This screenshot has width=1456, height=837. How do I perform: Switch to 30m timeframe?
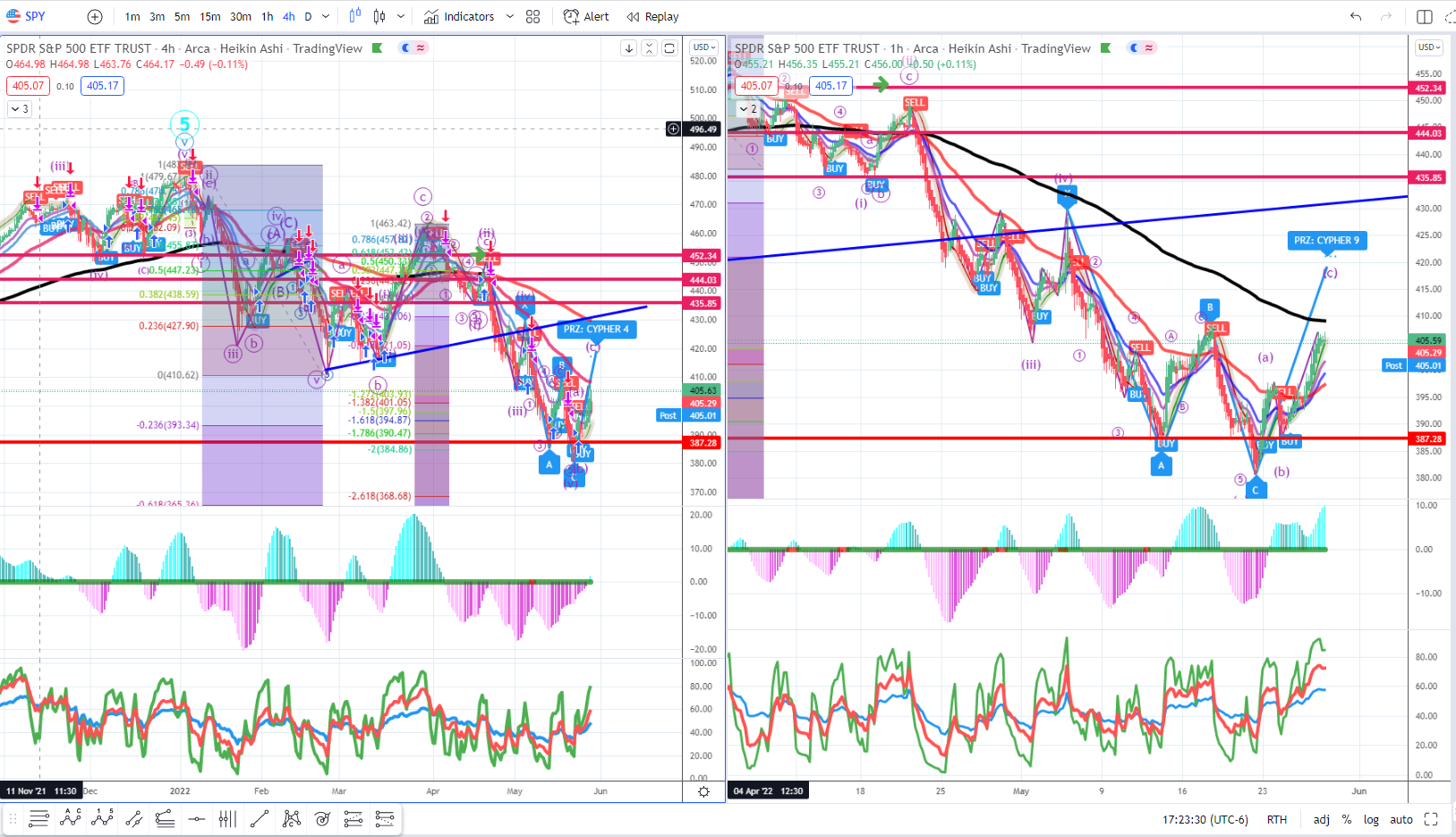(241, 16)
